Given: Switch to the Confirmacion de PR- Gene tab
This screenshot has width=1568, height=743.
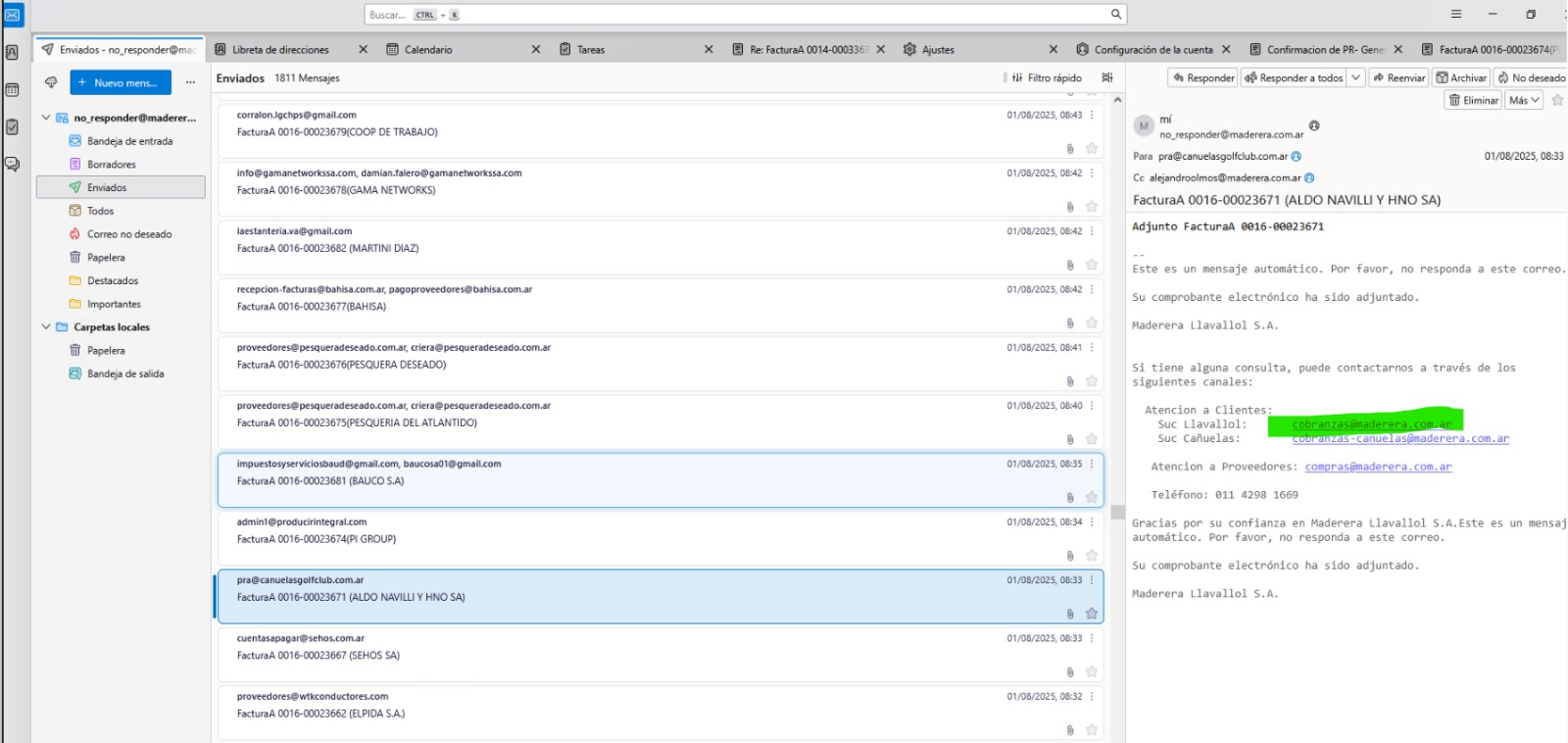Looking at the screenshot, I should (x=1325, y=49).
